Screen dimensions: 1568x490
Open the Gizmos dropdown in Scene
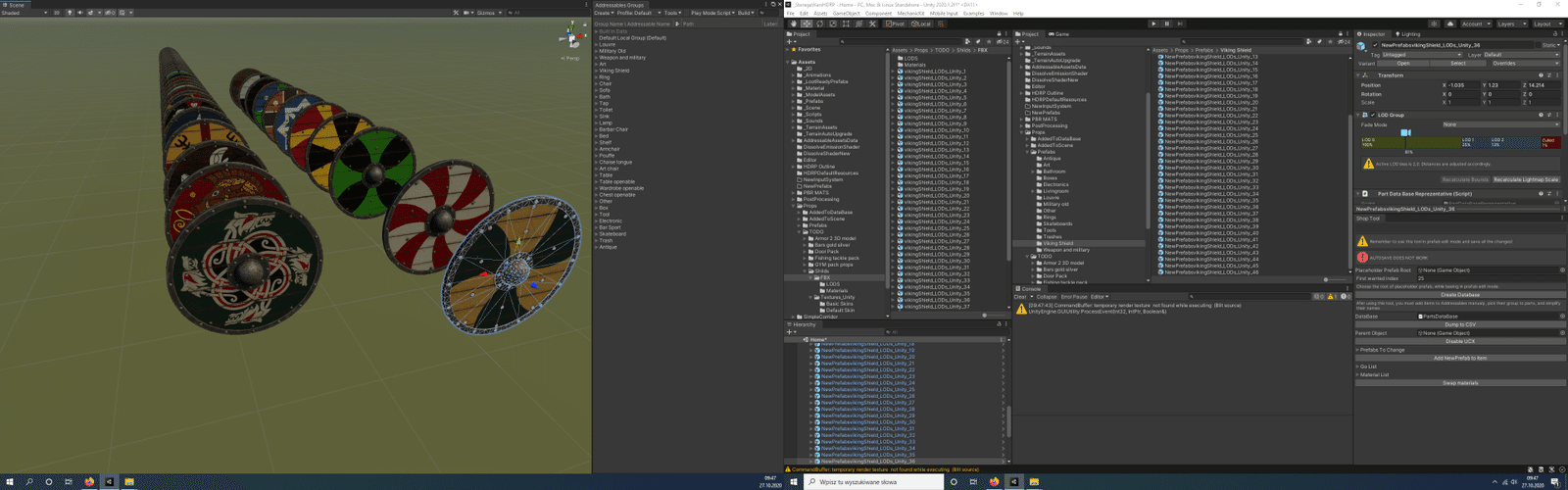[490, 13]
